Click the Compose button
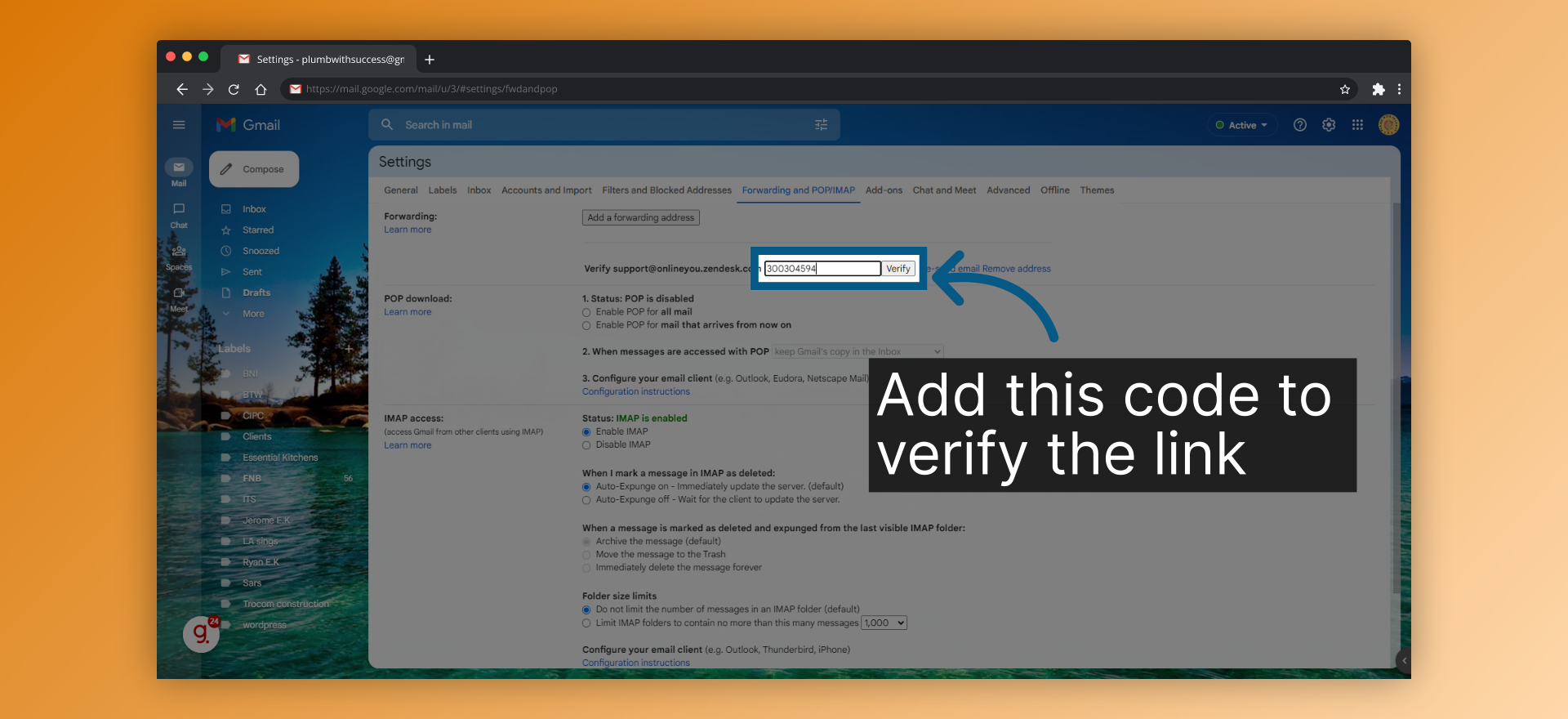The width and height of the screenshot is (1568, 719). coord(254,169)
